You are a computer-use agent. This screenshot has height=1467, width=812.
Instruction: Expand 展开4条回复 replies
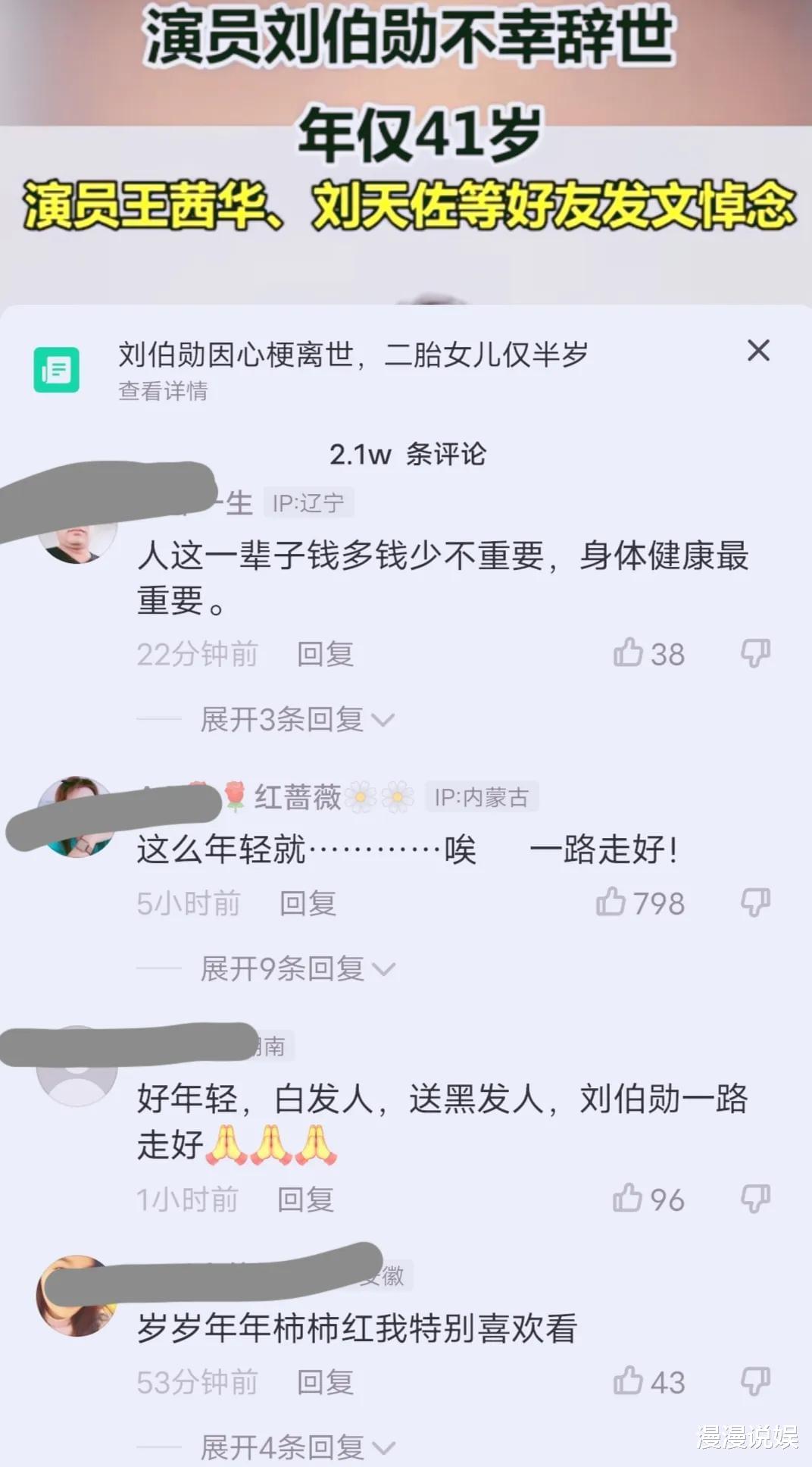coord(297,1447)
